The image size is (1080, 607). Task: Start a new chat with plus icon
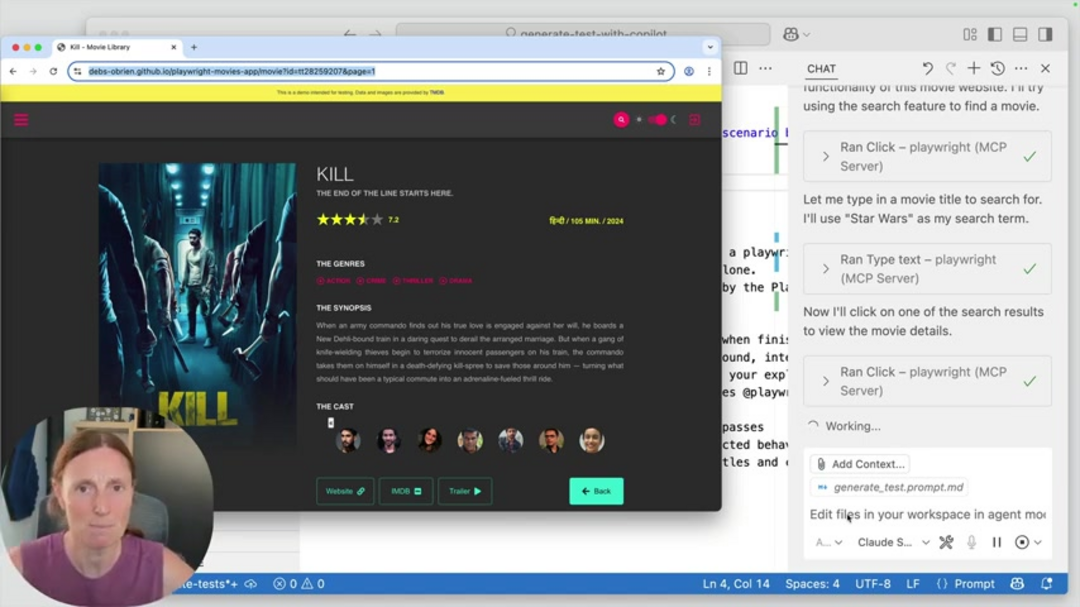tap(973, 68)
